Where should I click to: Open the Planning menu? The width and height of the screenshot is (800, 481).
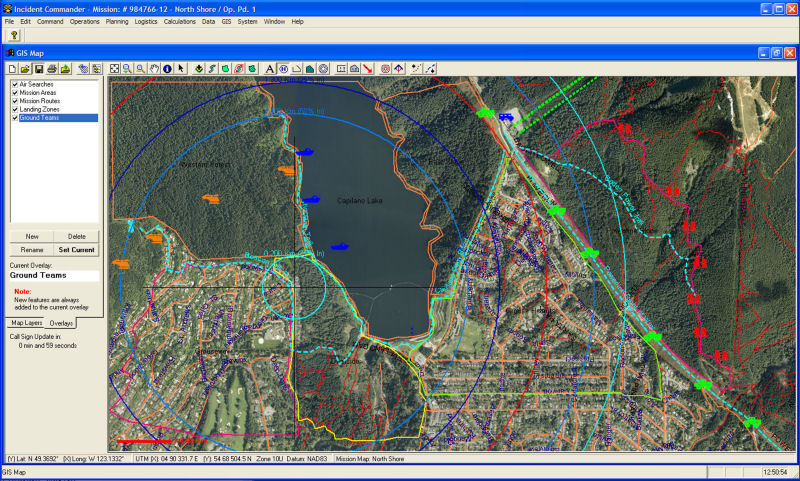click(x=117, y=21)
